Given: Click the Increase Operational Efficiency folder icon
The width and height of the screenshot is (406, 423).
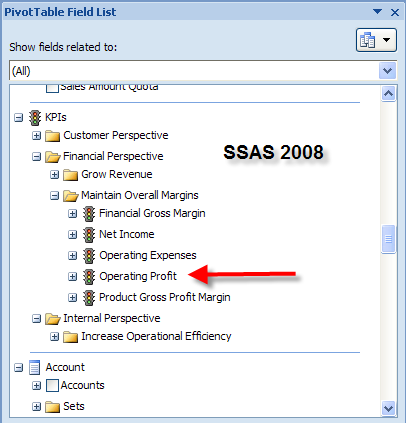Looking at the screenshot, I should point(70,337).
